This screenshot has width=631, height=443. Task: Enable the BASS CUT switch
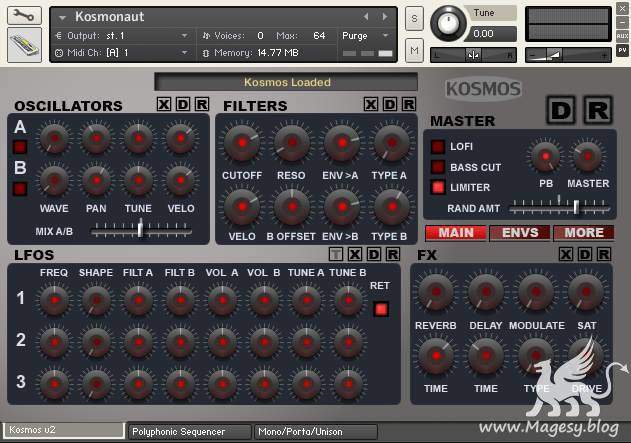tap(438, 167)
